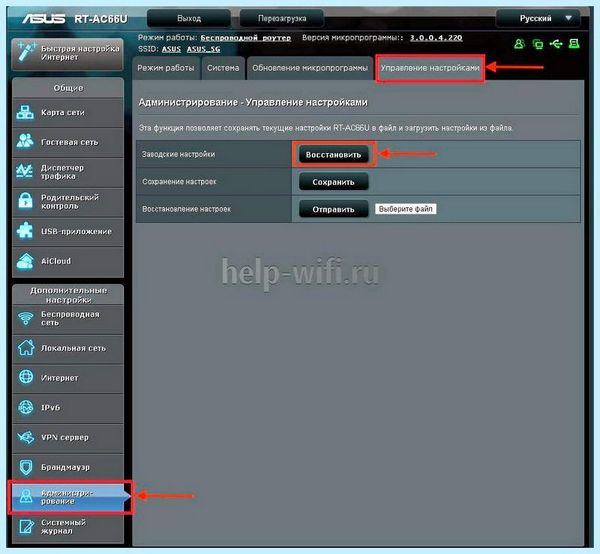Open Диспетчер трафика traffic manager icon
600x554 pixels.
coord(25,171)
